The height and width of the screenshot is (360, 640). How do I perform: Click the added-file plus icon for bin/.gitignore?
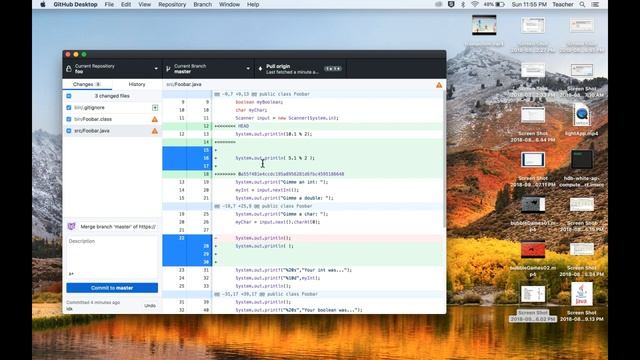[x=155, y=108]
